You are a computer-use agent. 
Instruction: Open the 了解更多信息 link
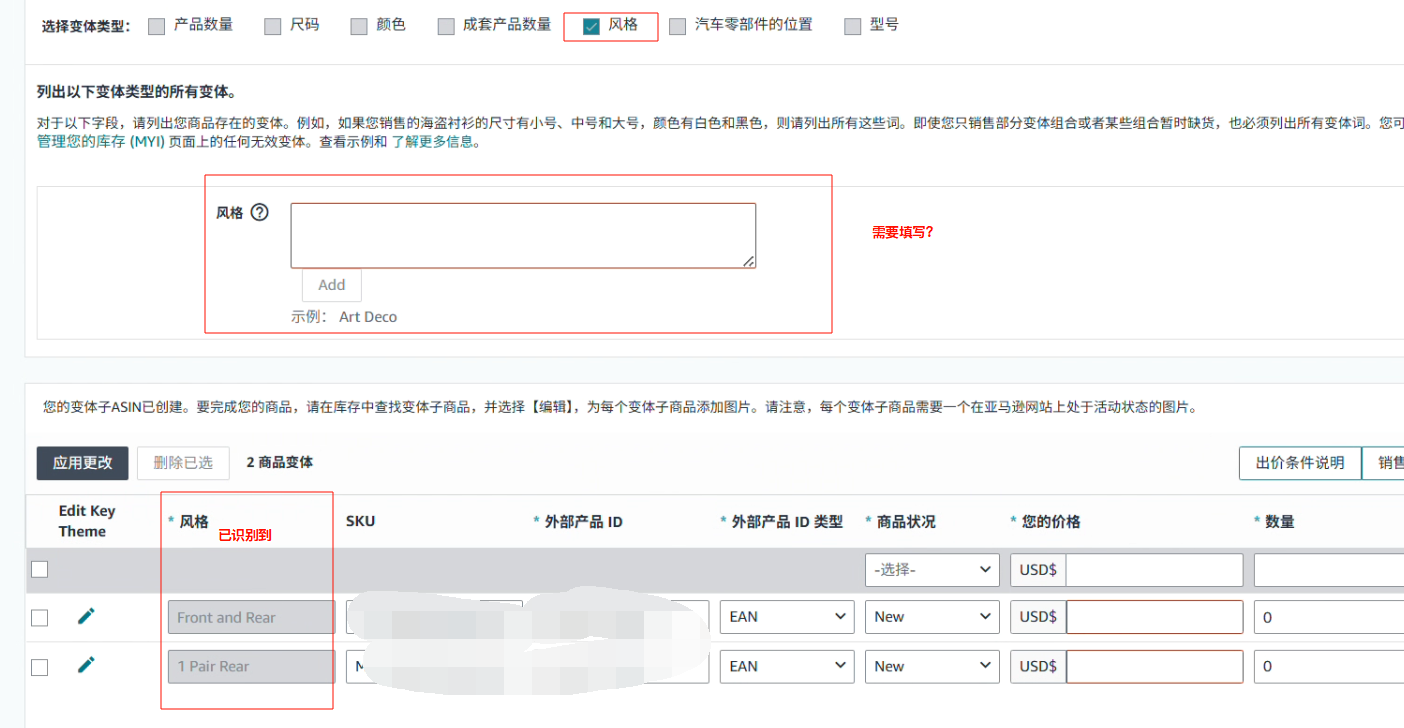pos(434,142)
